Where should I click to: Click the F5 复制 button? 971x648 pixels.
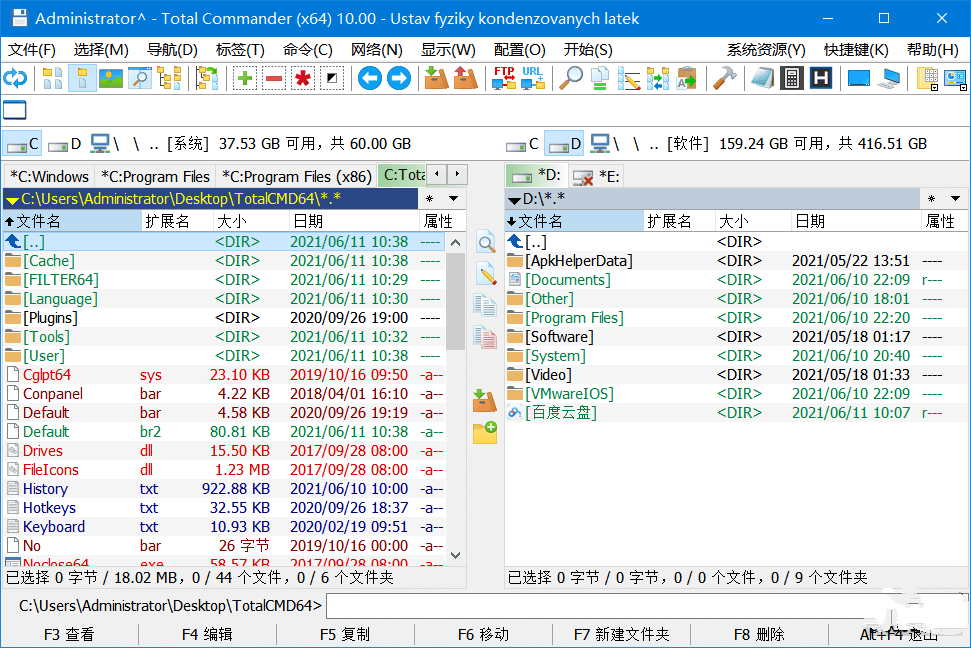pos(345,634)
